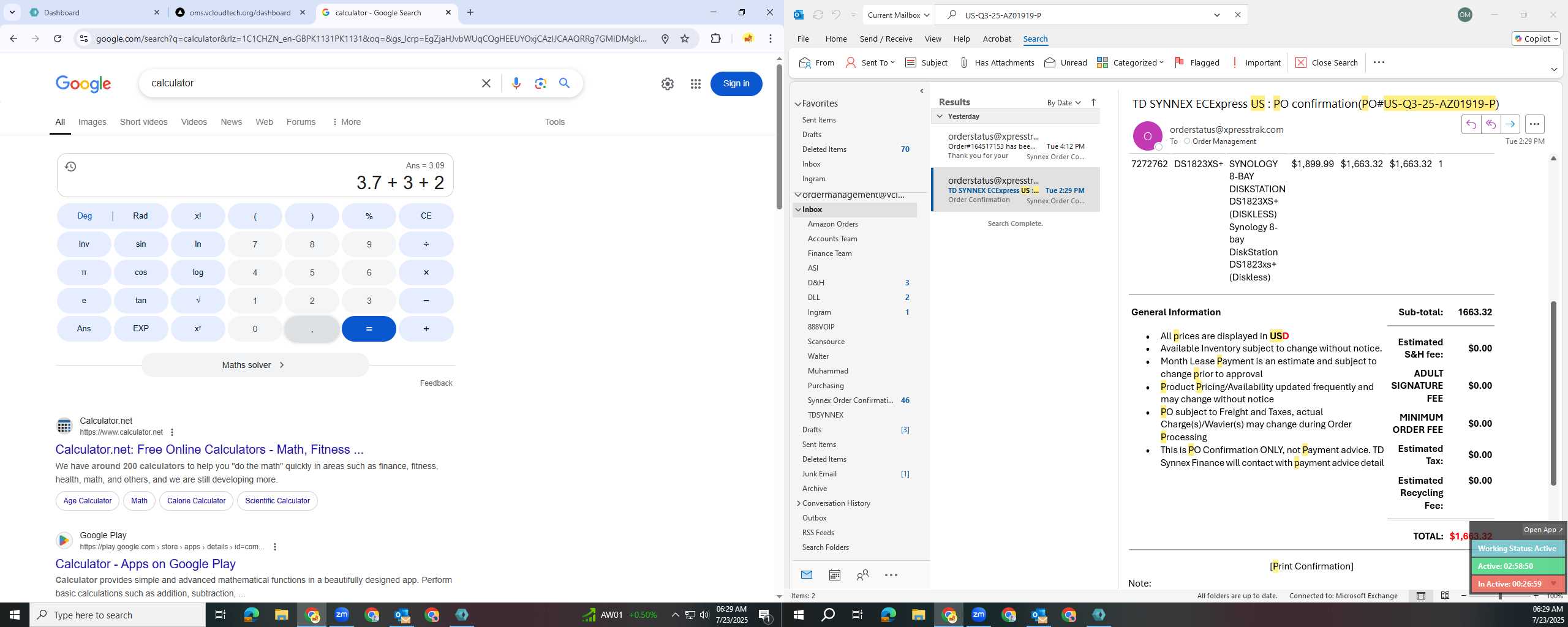Open By Date sort dropdown

click(x=1064, y=102)
